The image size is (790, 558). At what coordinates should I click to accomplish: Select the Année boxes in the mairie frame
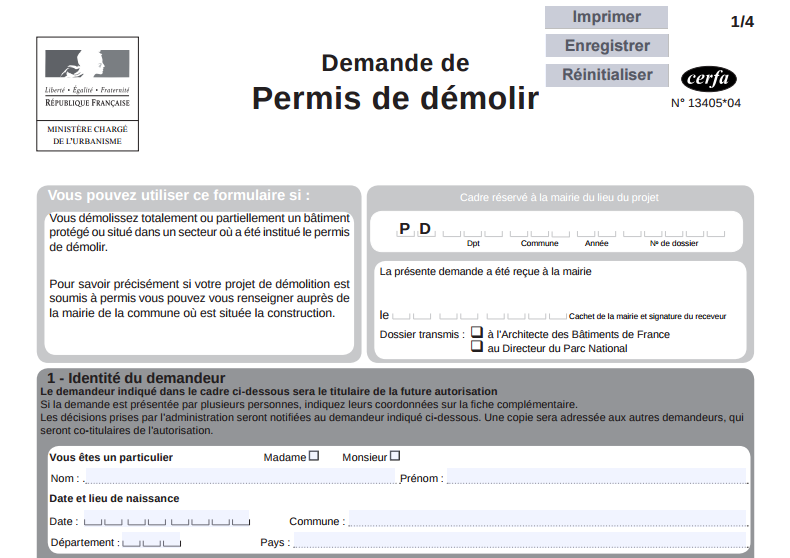tap(596, 232)
